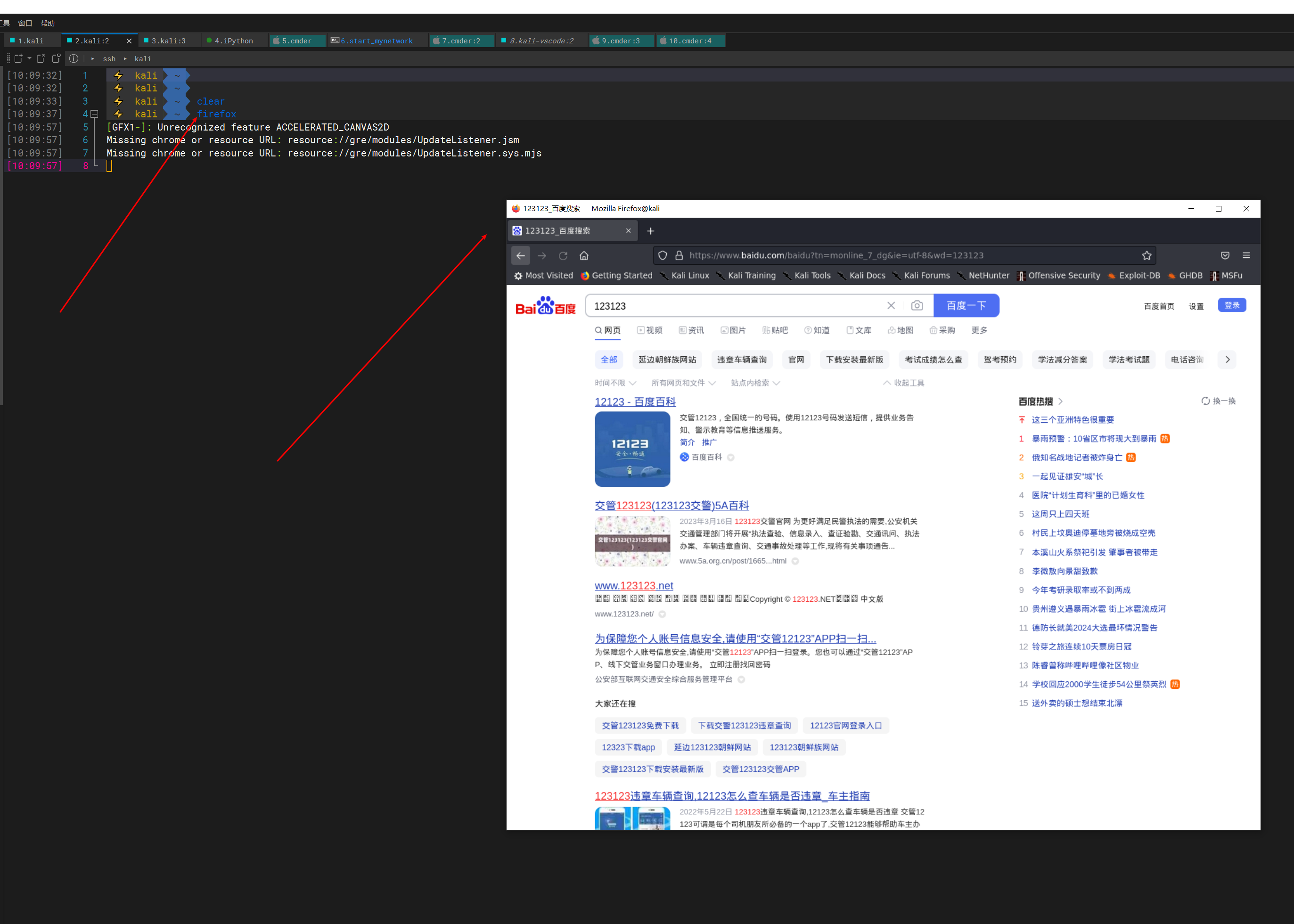This screenshot has width=1294, height=924.
Task: Switch to 3.kali:3 terminal tab
Action: [x=168, y=41]
